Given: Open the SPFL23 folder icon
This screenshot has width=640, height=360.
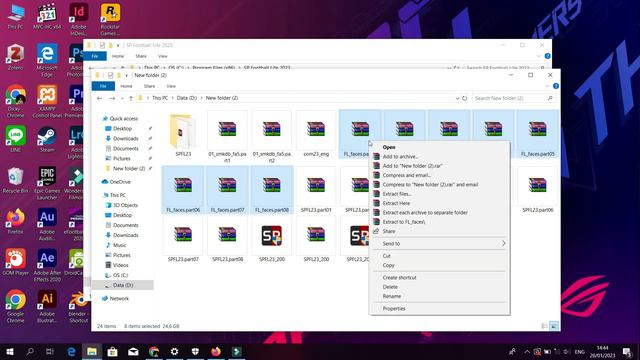Looking at the screenshot, I should pos(182,131).
